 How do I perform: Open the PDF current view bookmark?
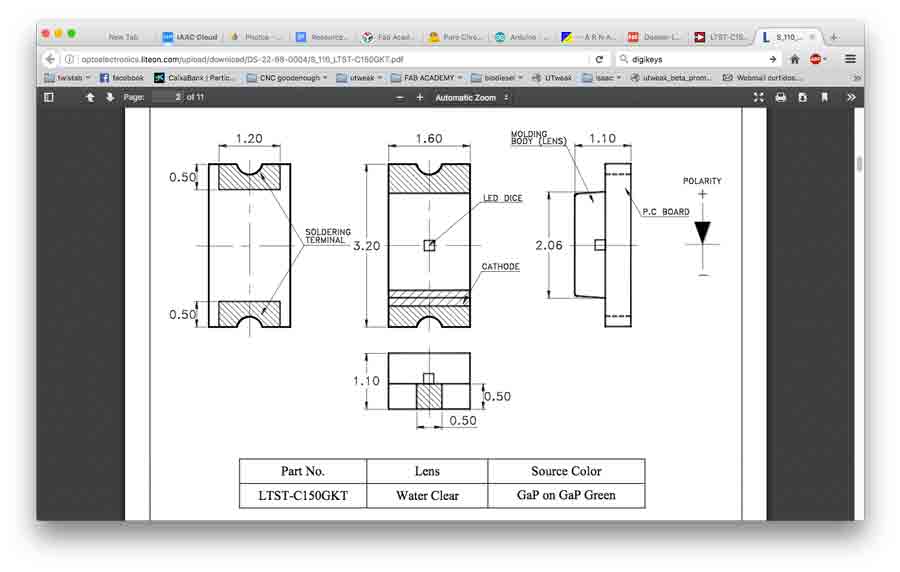tap(824, 97)
